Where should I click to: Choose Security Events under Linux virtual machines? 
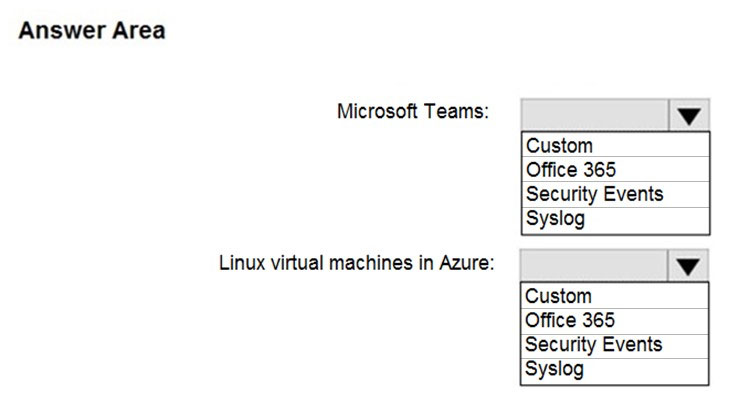(x=615, y=345)
